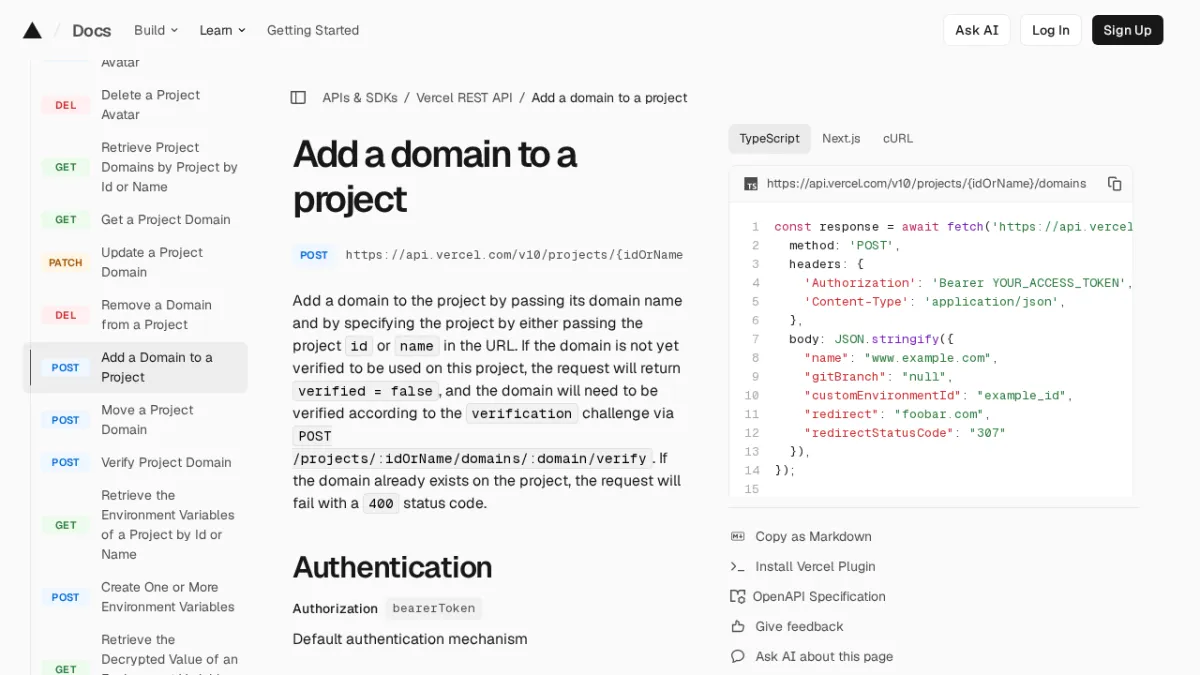Click the terminal icon beside Install Vercel Plugin
1200x675 pixels.
click(x=738, y=567)
